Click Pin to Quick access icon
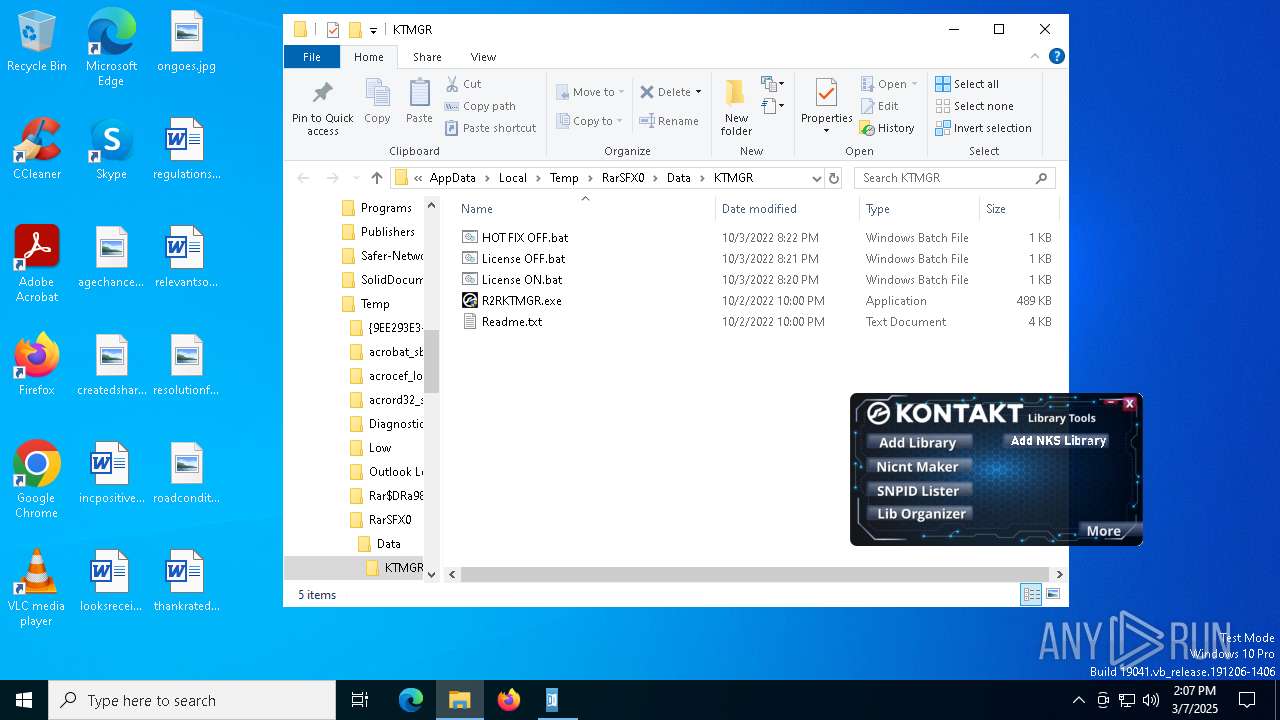Image resolution: width=1280 pixels, height=720 pixels. 322,108
